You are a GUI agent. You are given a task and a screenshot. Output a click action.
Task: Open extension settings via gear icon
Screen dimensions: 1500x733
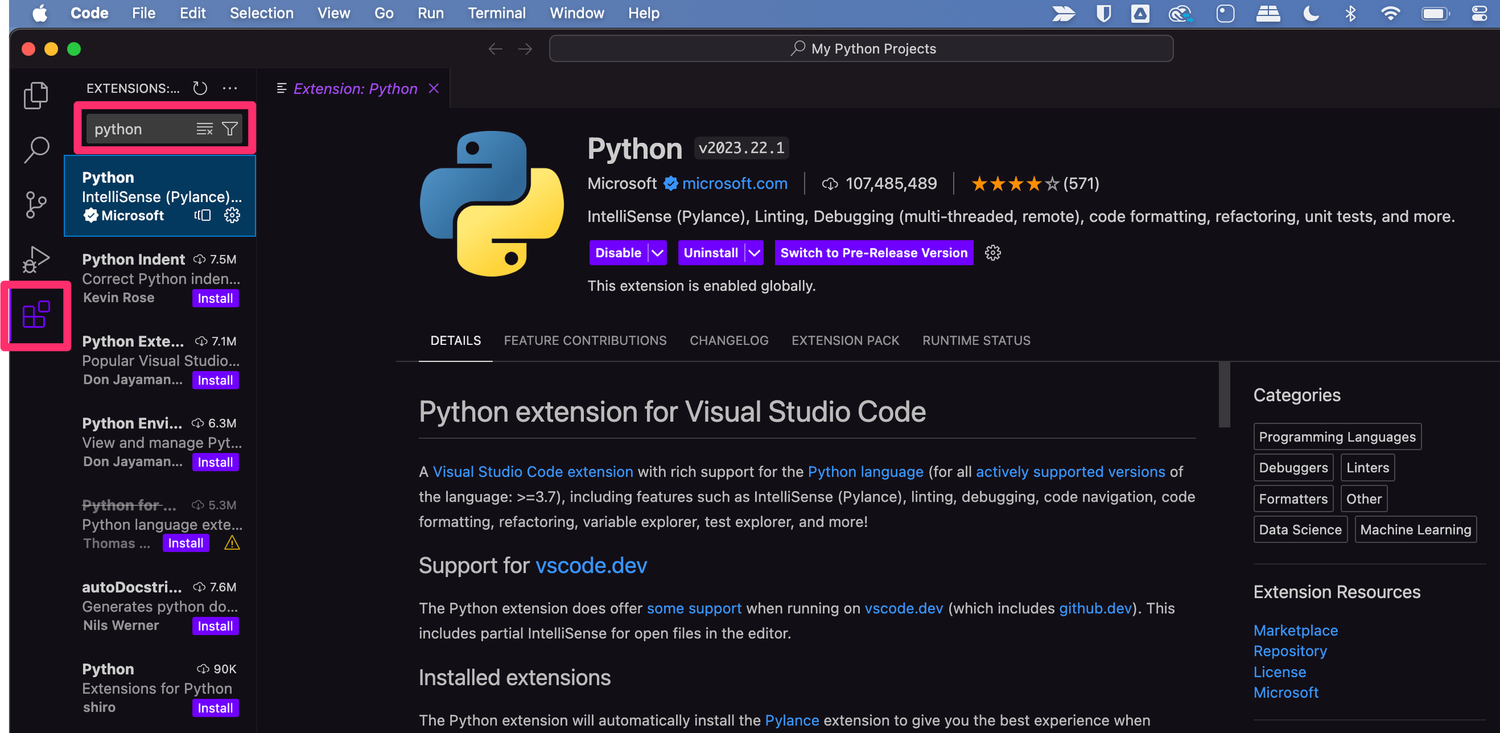point(992,253)
